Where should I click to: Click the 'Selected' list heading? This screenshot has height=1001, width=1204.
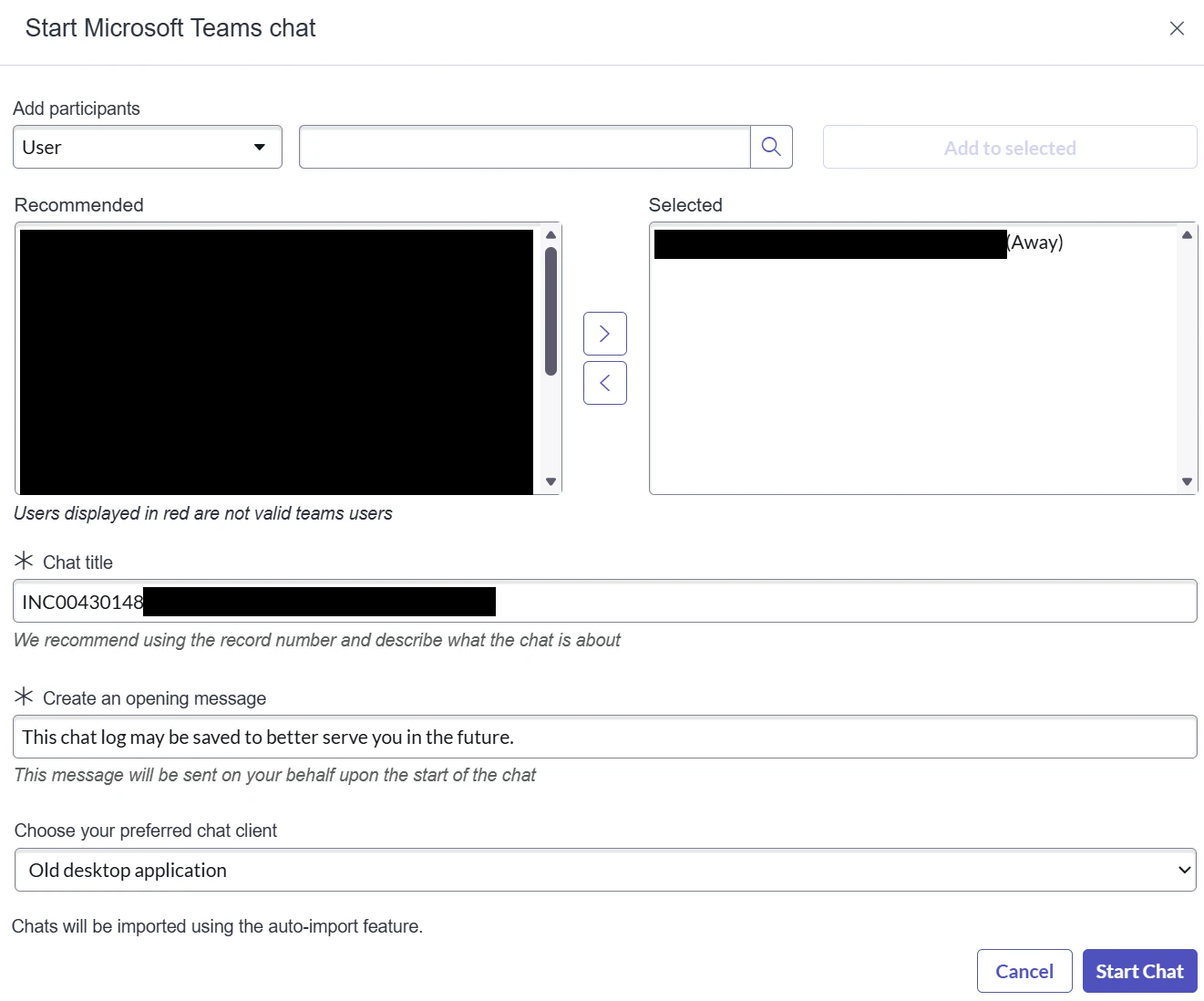685,205
